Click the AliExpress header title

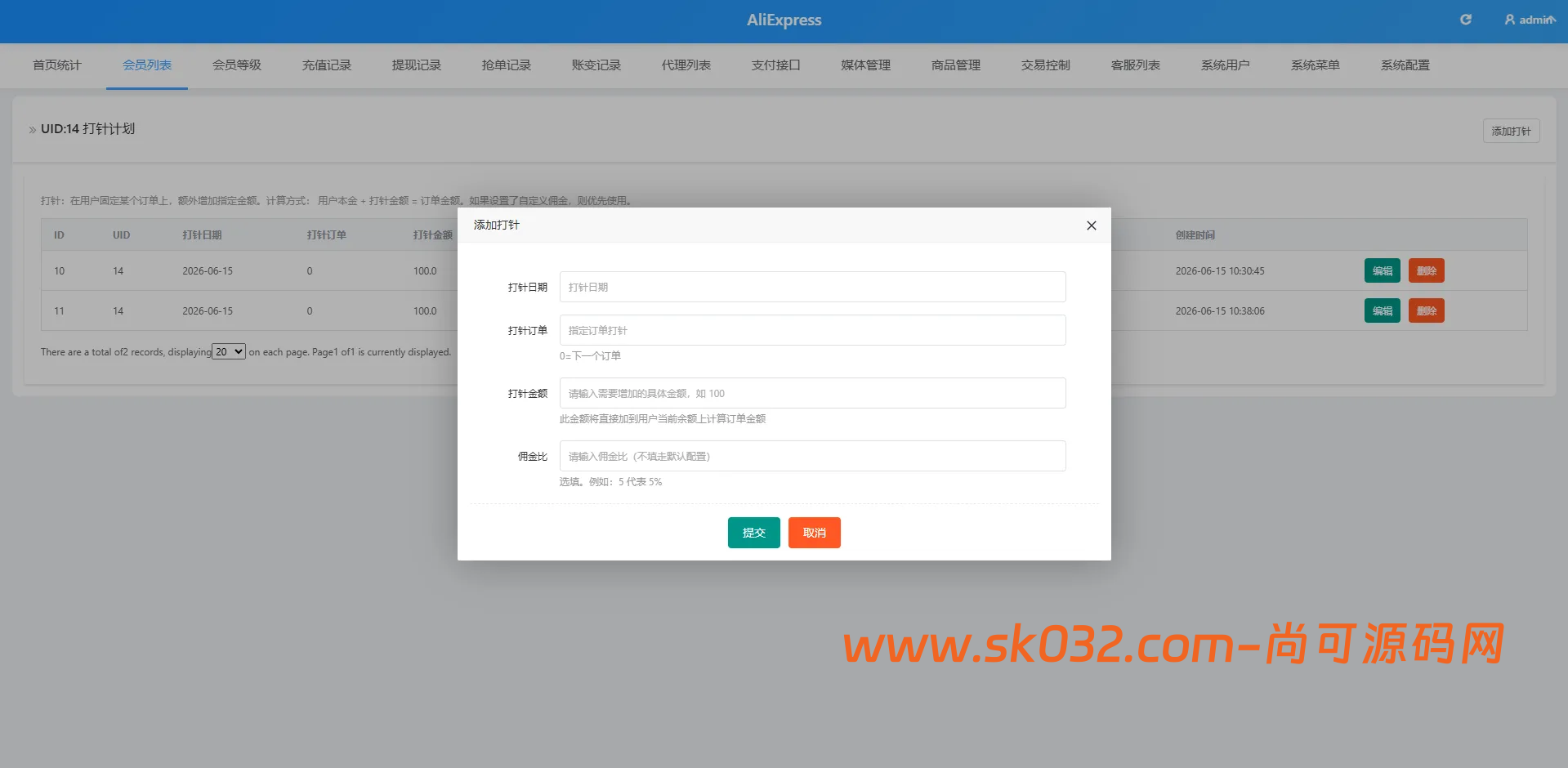coord(784,20)
